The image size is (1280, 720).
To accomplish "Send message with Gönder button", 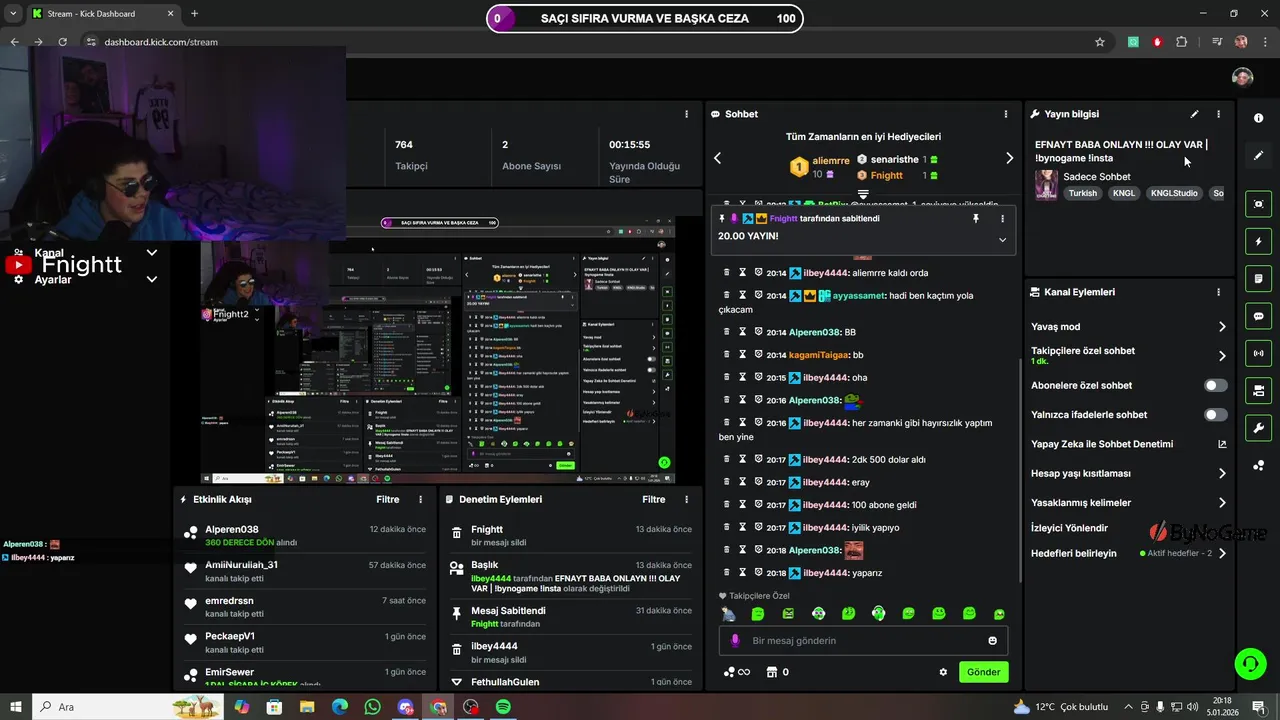I will 983,672.
